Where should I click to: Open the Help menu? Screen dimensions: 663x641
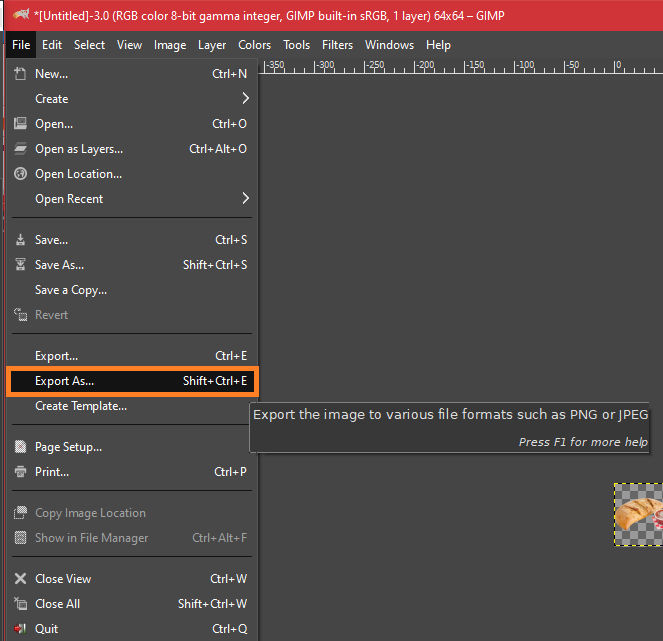point(438,45)
